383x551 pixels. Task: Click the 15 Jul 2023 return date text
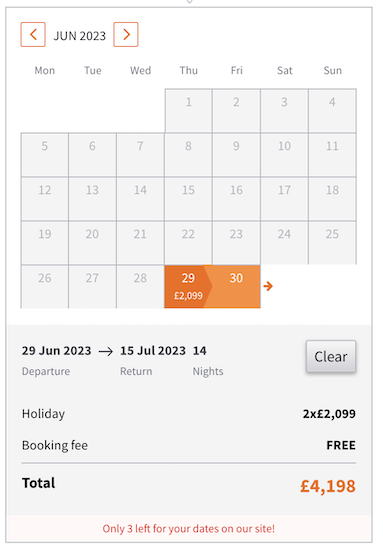(153, 351)
